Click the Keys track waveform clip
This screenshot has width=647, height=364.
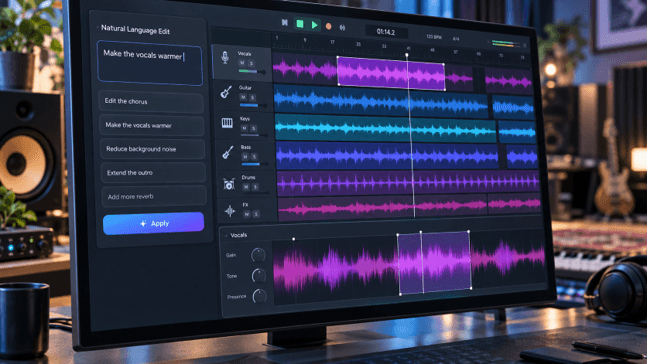tap(386, 128)
